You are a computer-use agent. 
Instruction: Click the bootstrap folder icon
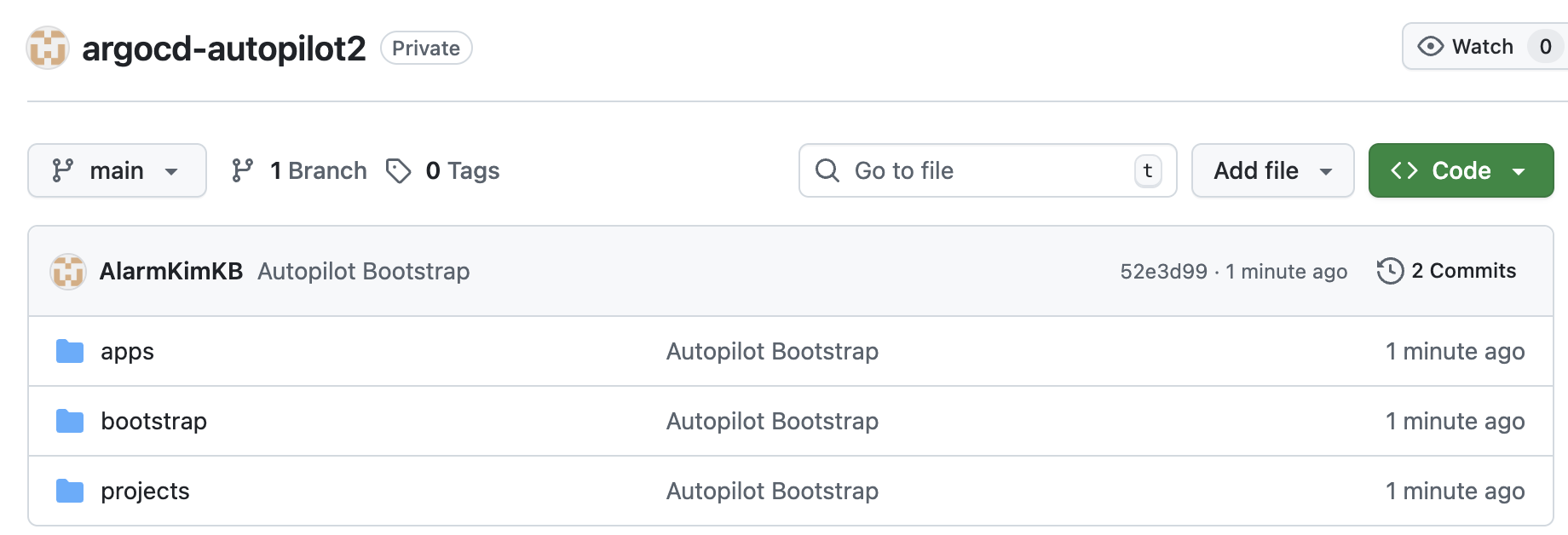point(70,421)
